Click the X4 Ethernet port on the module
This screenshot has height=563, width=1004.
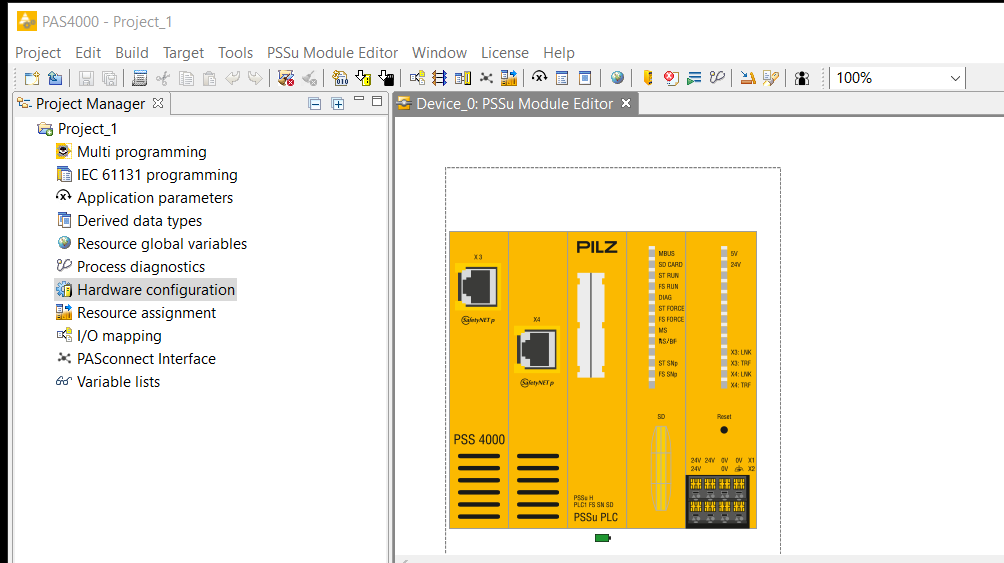537,349
